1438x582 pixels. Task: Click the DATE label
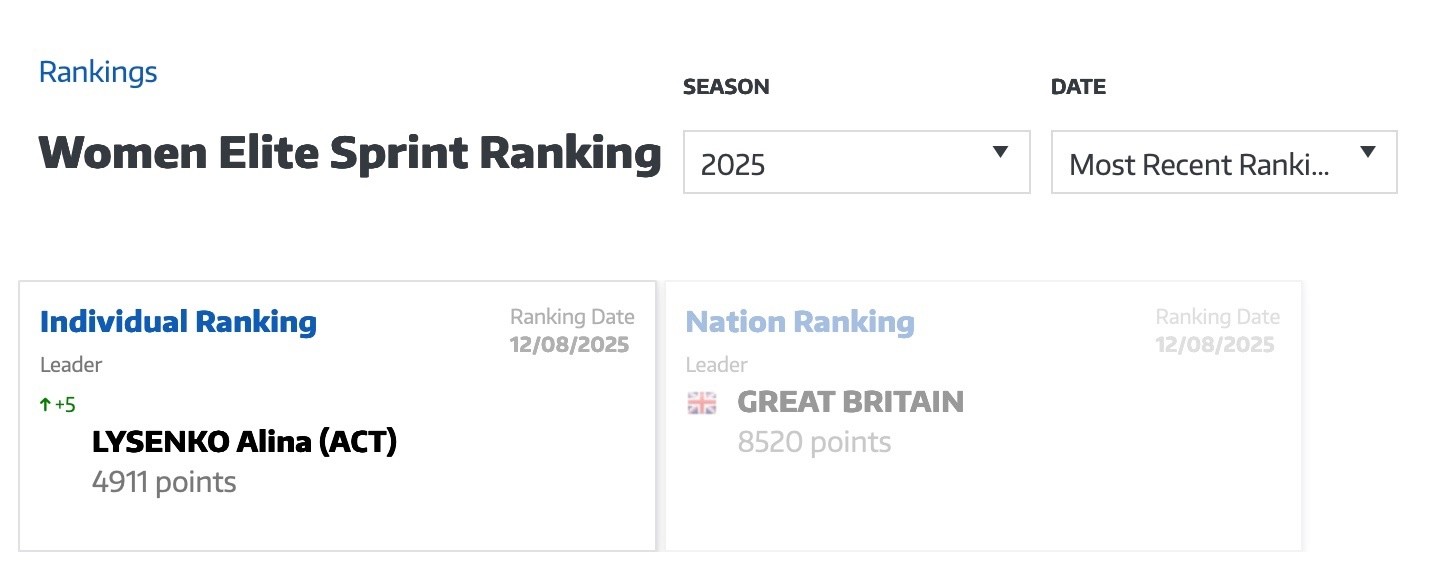(1078, 87)
